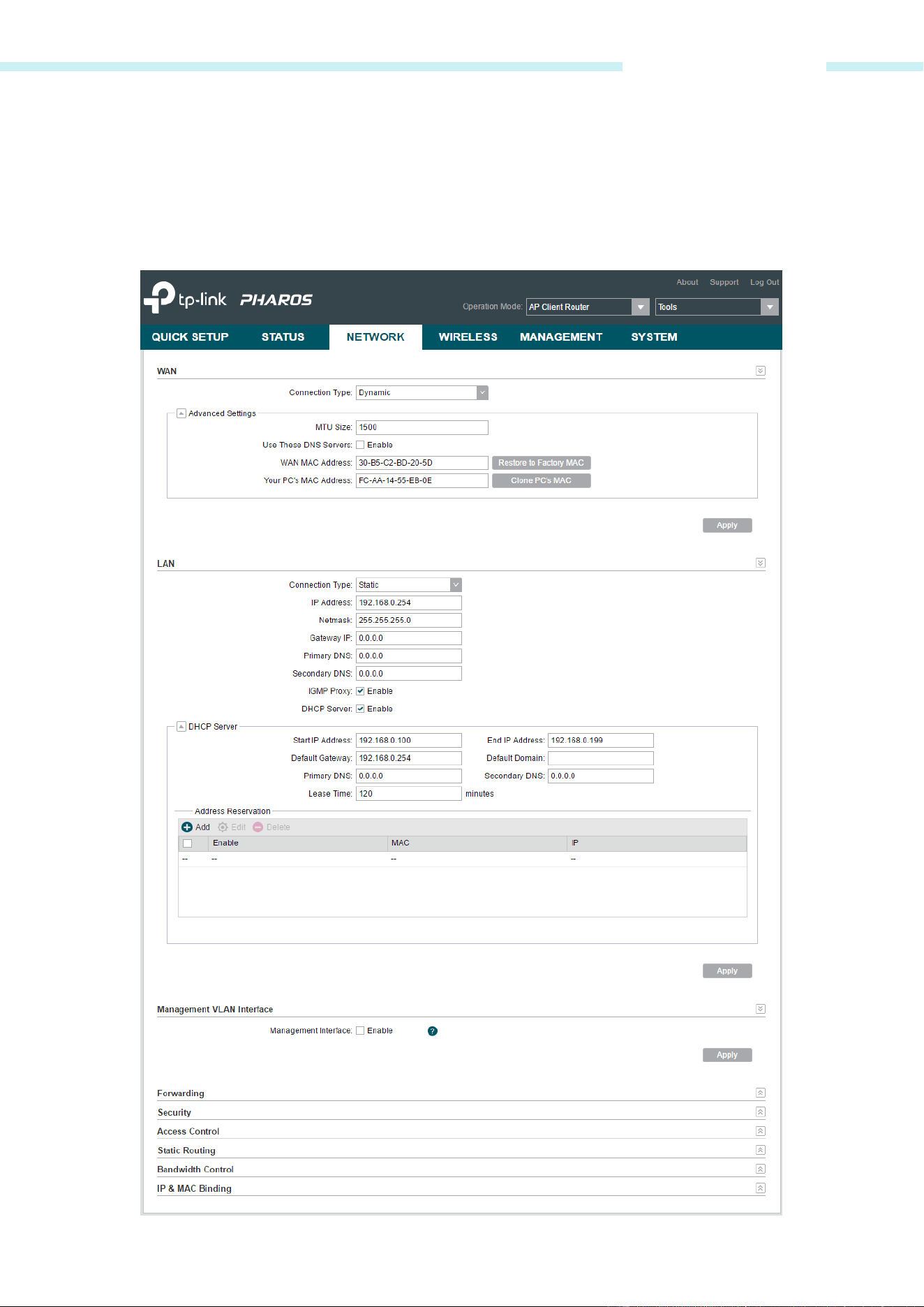Click the MTU Size input field
The width and height of the screenshot is (924, 1307).
[x=422, y=427]
